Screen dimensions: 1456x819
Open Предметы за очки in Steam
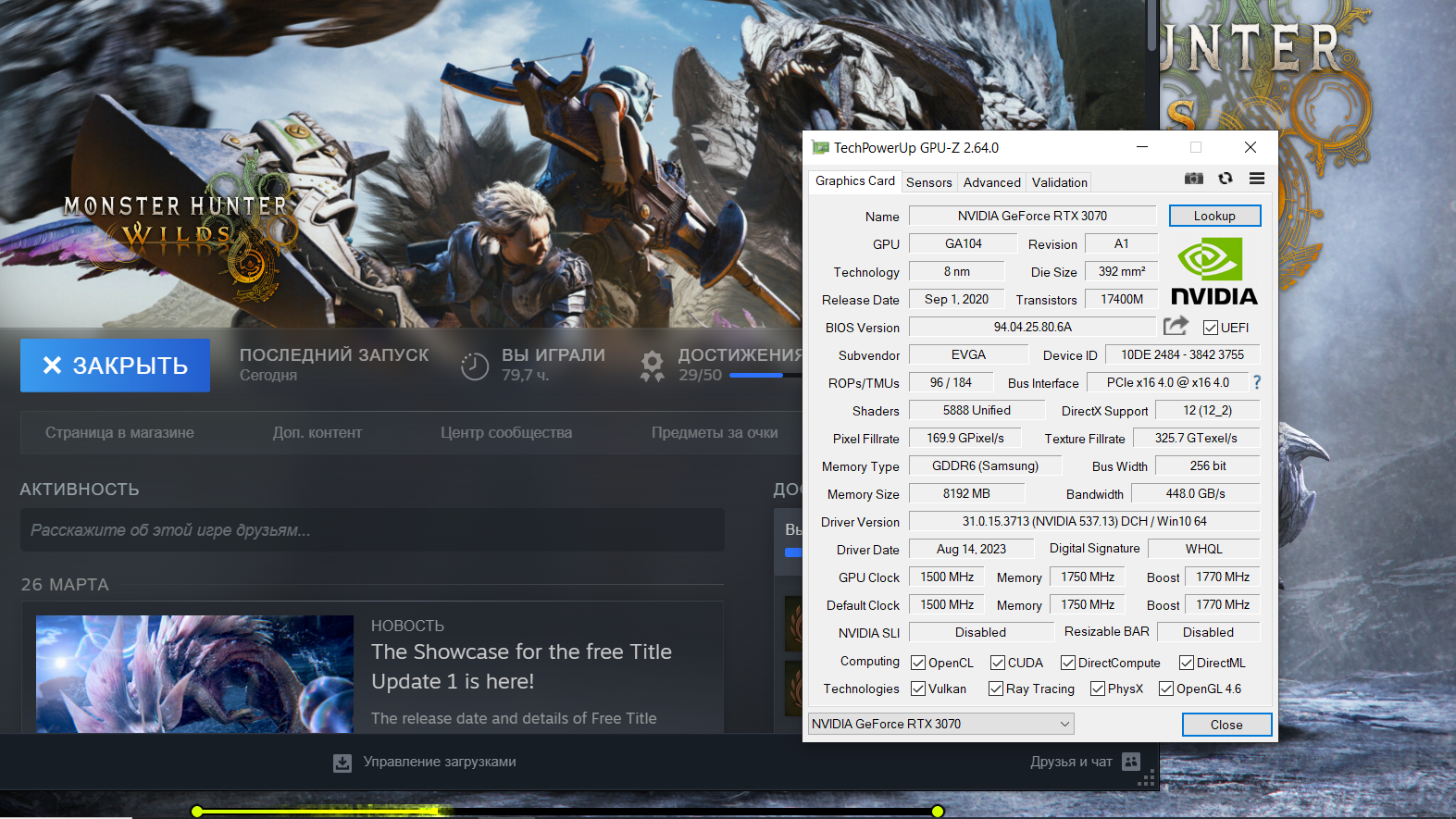click(x=715, y=432)
